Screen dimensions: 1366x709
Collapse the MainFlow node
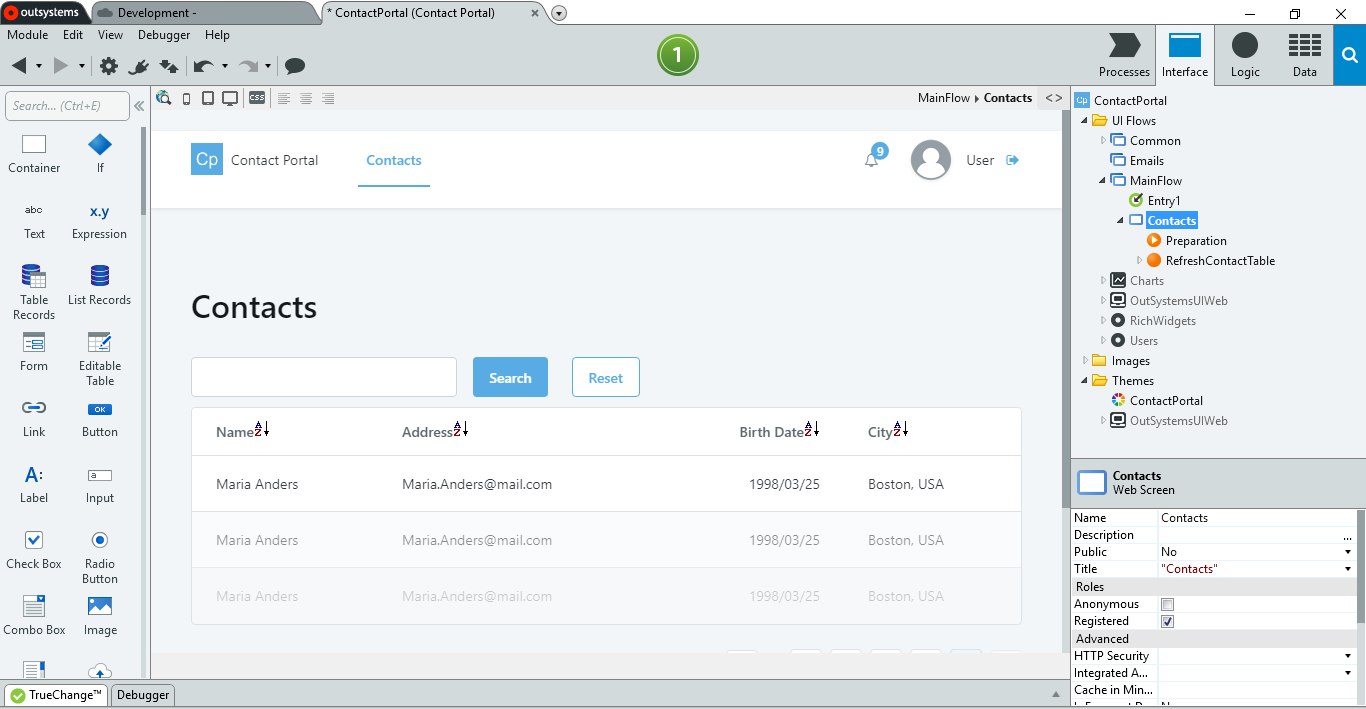[1103, 181]
